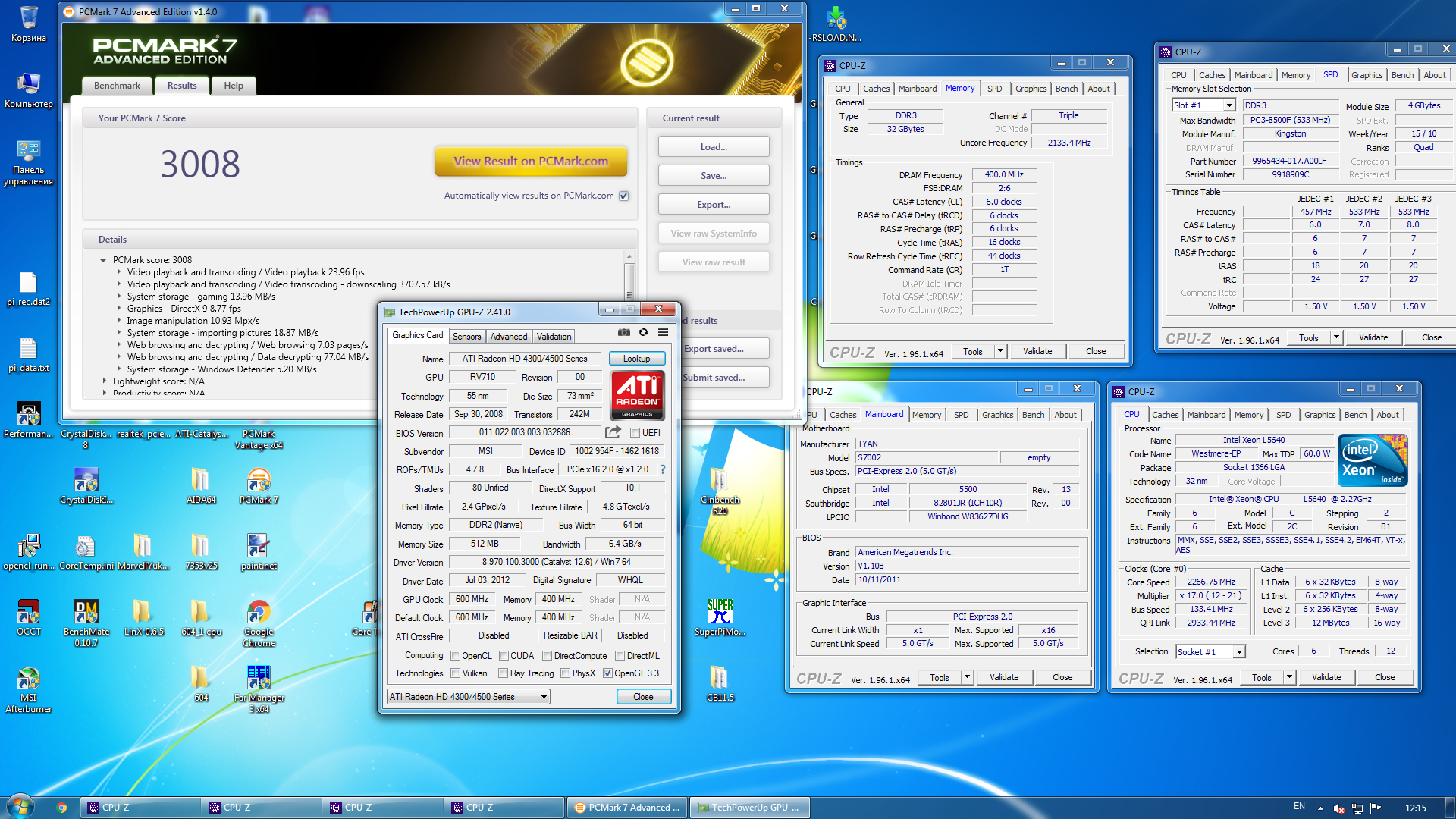This screenshot has height=819, width=1456.
Task: Click the Bus Interface question mark
Action: pos(663,469)
